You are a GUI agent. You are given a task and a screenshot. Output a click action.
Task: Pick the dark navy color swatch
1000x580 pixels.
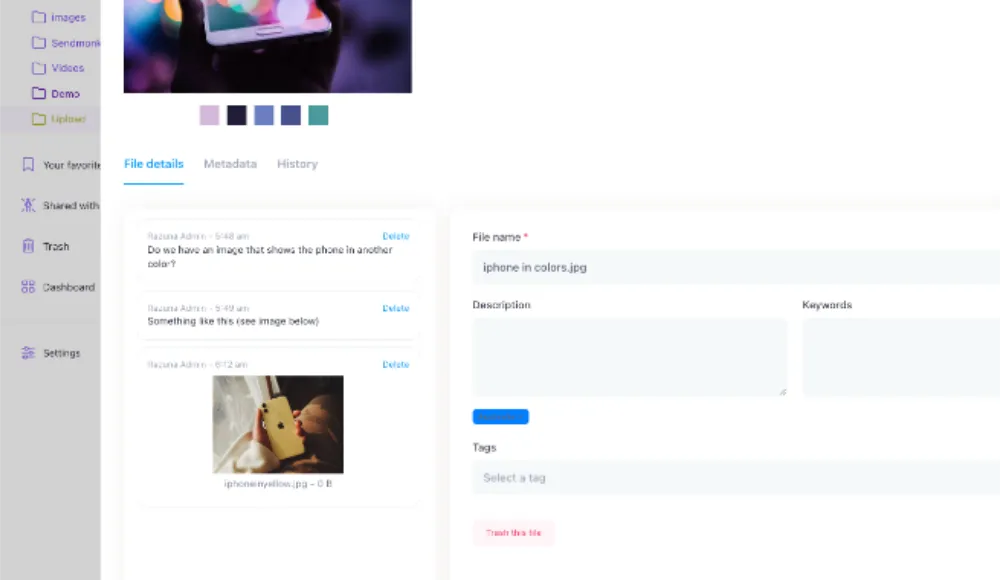[x=237, y=115]
